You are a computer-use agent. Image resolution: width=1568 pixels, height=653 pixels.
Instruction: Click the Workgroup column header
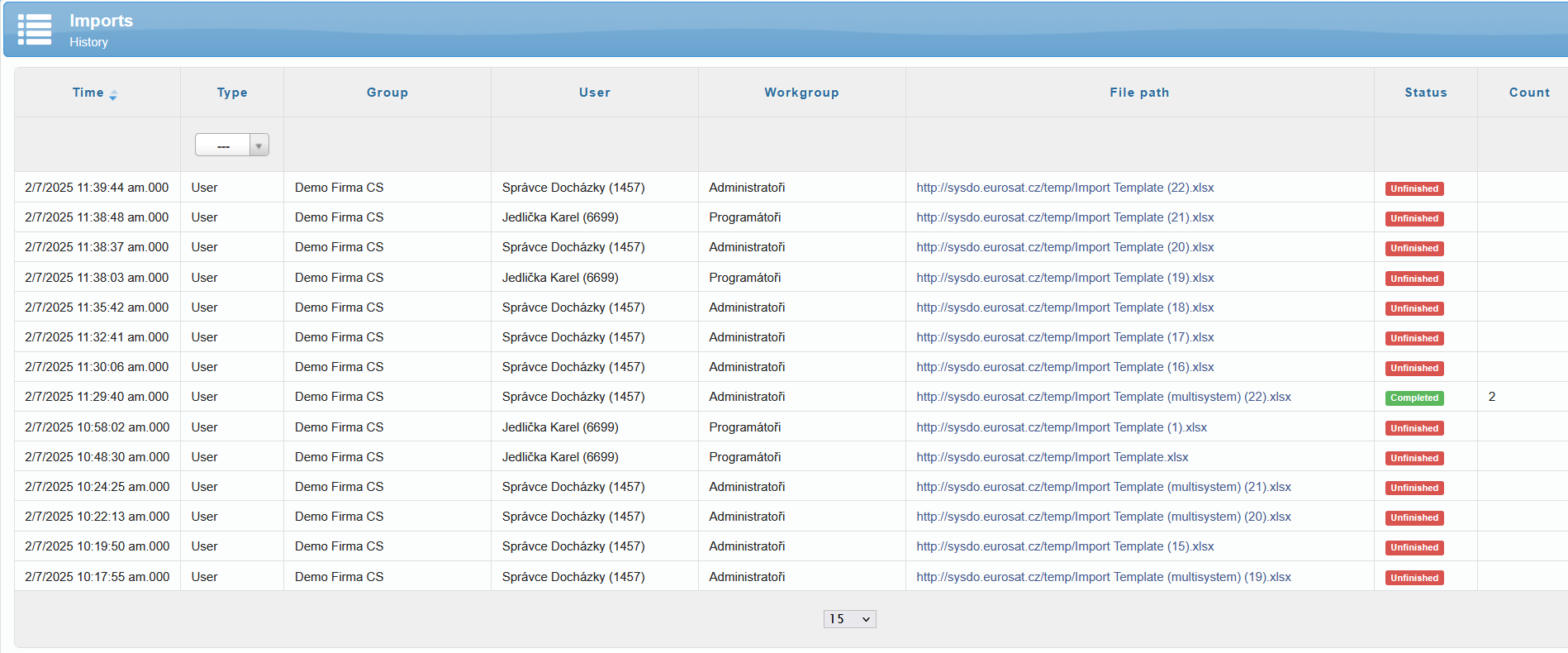(801, 93)
